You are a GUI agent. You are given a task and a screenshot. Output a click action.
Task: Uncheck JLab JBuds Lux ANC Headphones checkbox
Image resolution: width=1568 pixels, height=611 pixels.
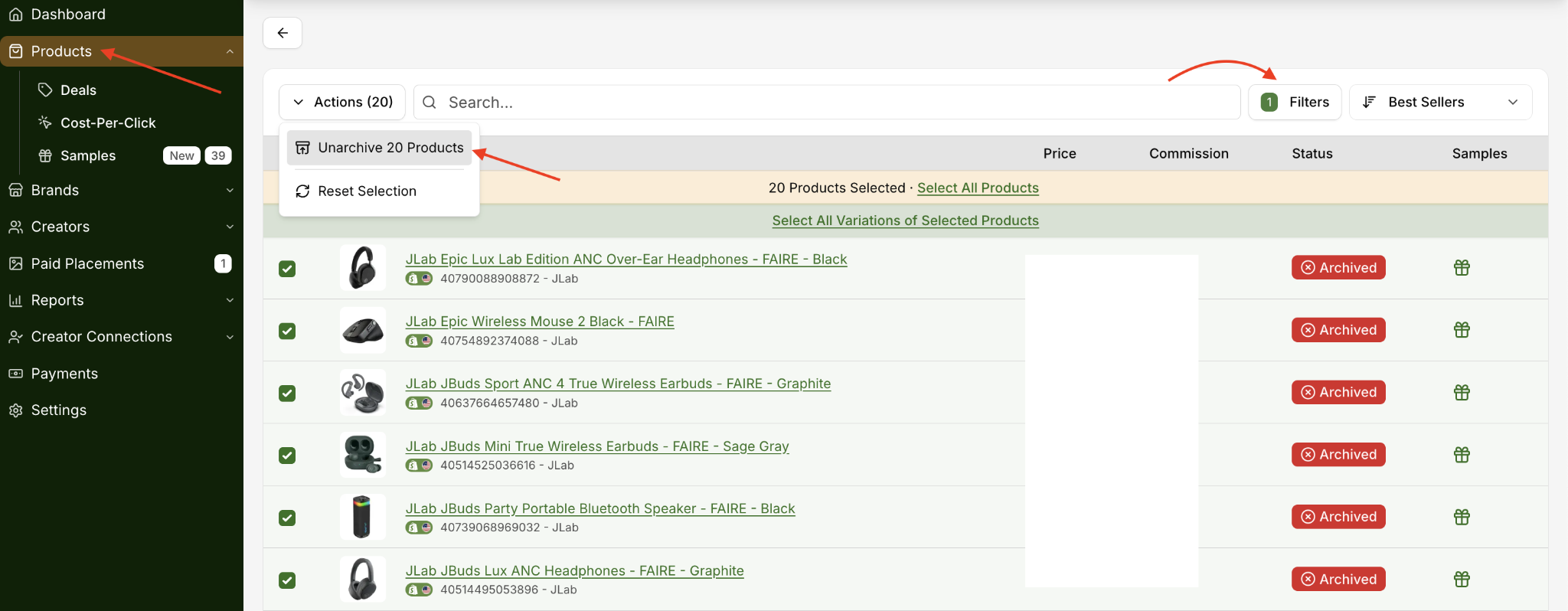coord(287,580)
